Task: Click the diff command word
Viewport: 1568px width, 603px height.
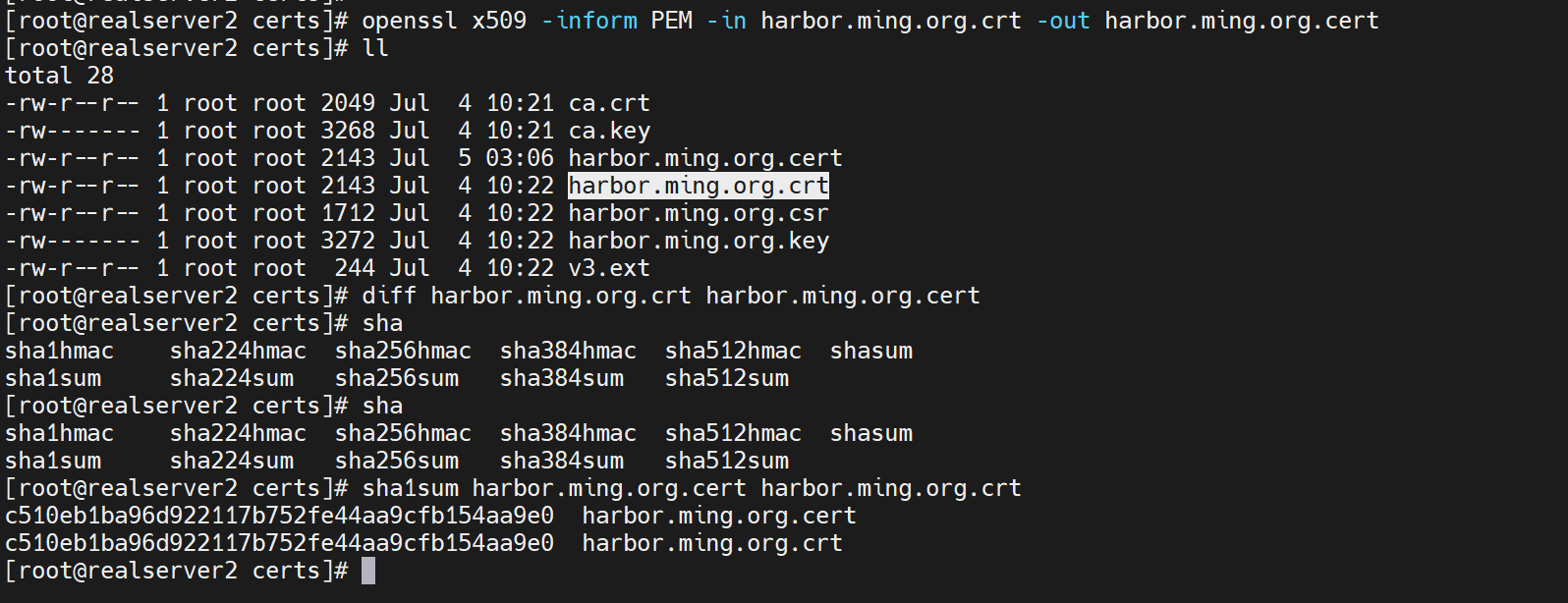Action: click(389, 296)
